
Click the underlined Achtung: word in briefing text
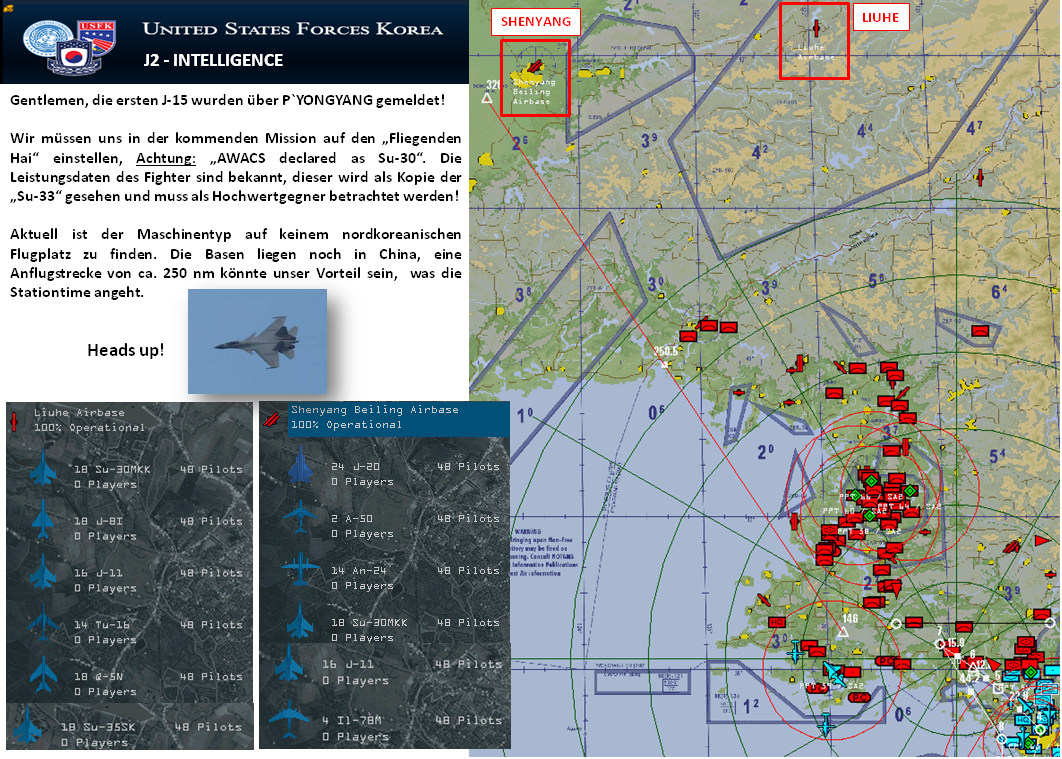(166, 158)
